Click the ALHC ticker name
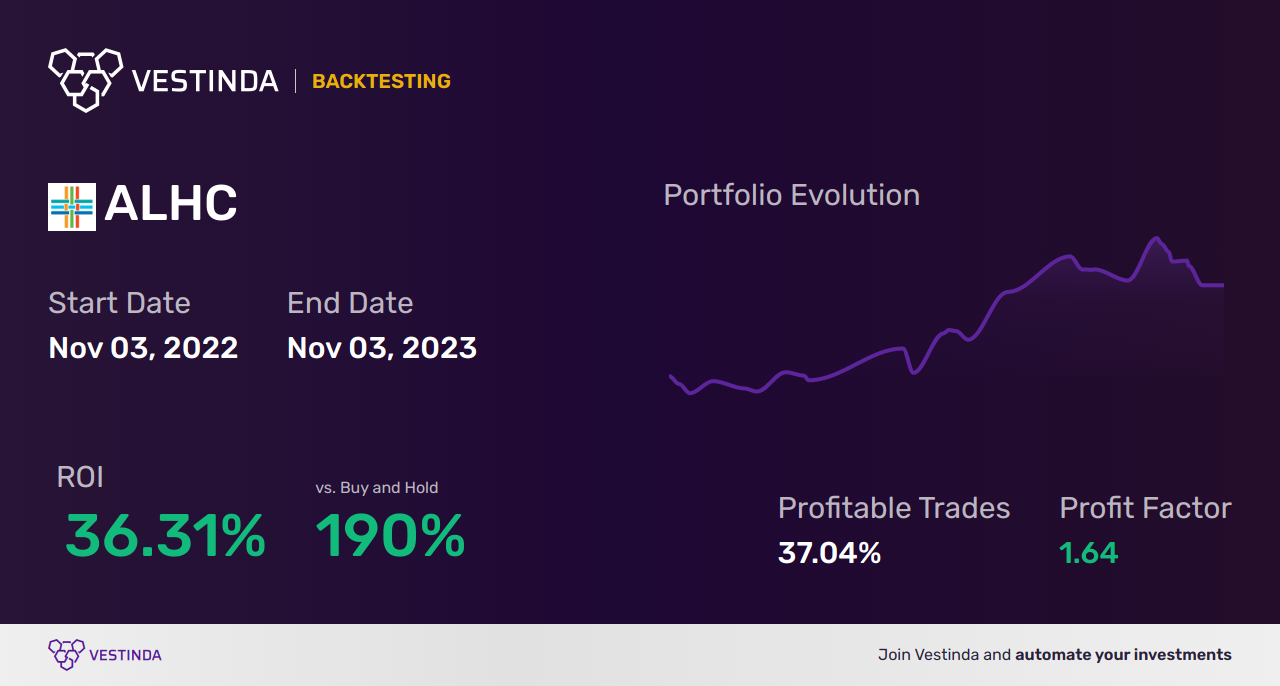The width and height of the screenshot is (1280, 686). [x=171, y=205]
